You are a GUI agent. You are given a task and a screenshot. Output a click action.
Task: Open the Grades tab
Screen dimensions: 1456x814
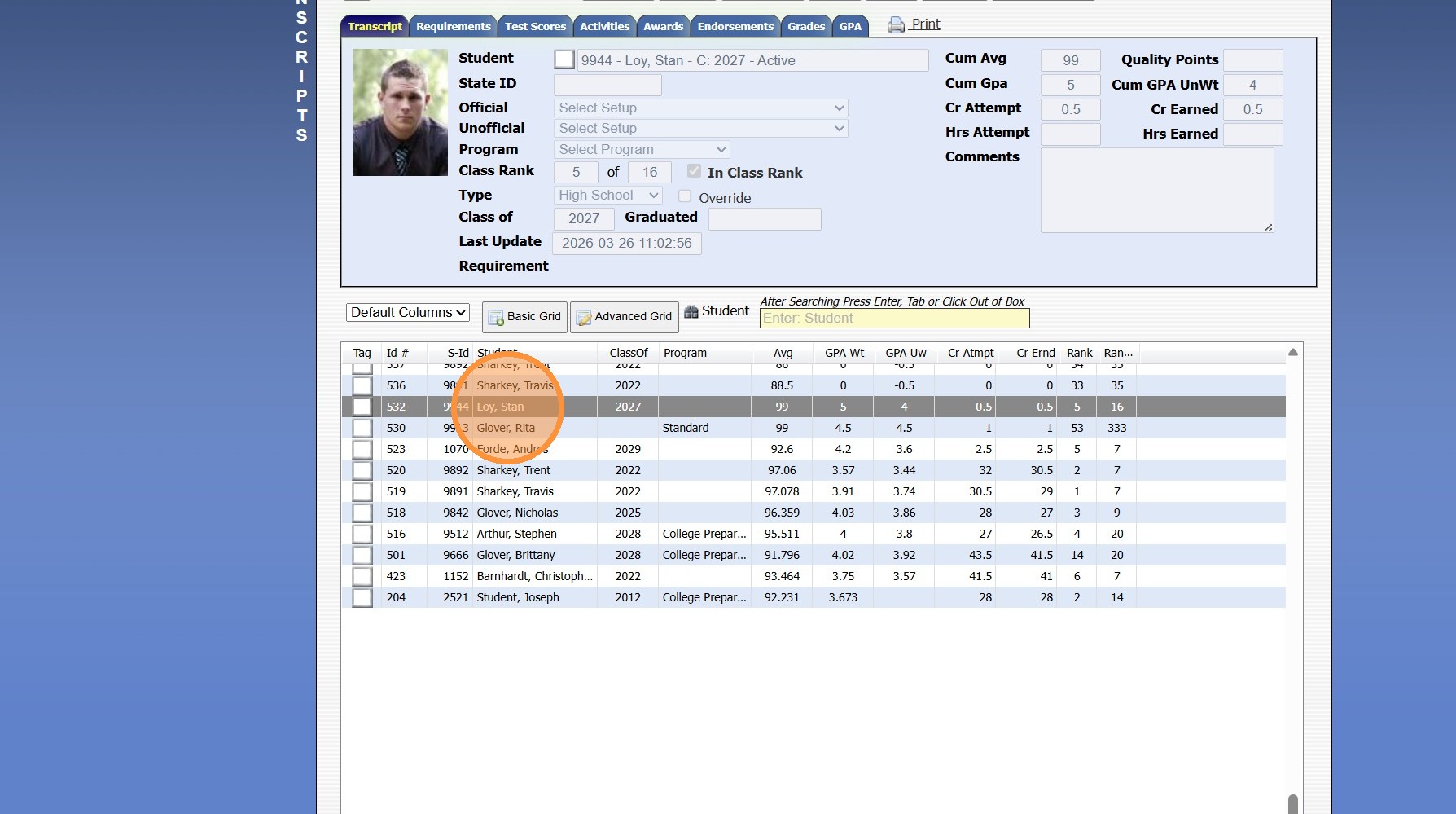806,26
